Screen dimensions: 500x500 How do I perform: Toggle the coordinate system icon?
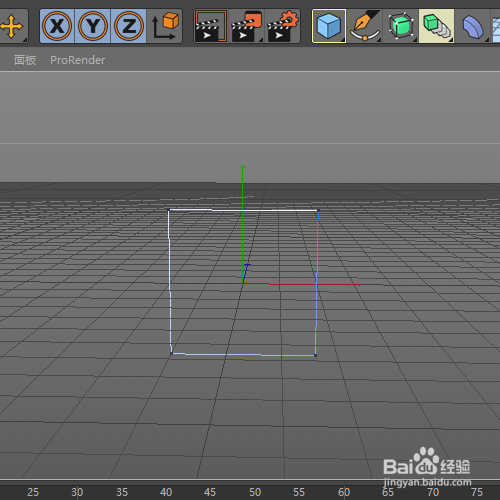165,26
